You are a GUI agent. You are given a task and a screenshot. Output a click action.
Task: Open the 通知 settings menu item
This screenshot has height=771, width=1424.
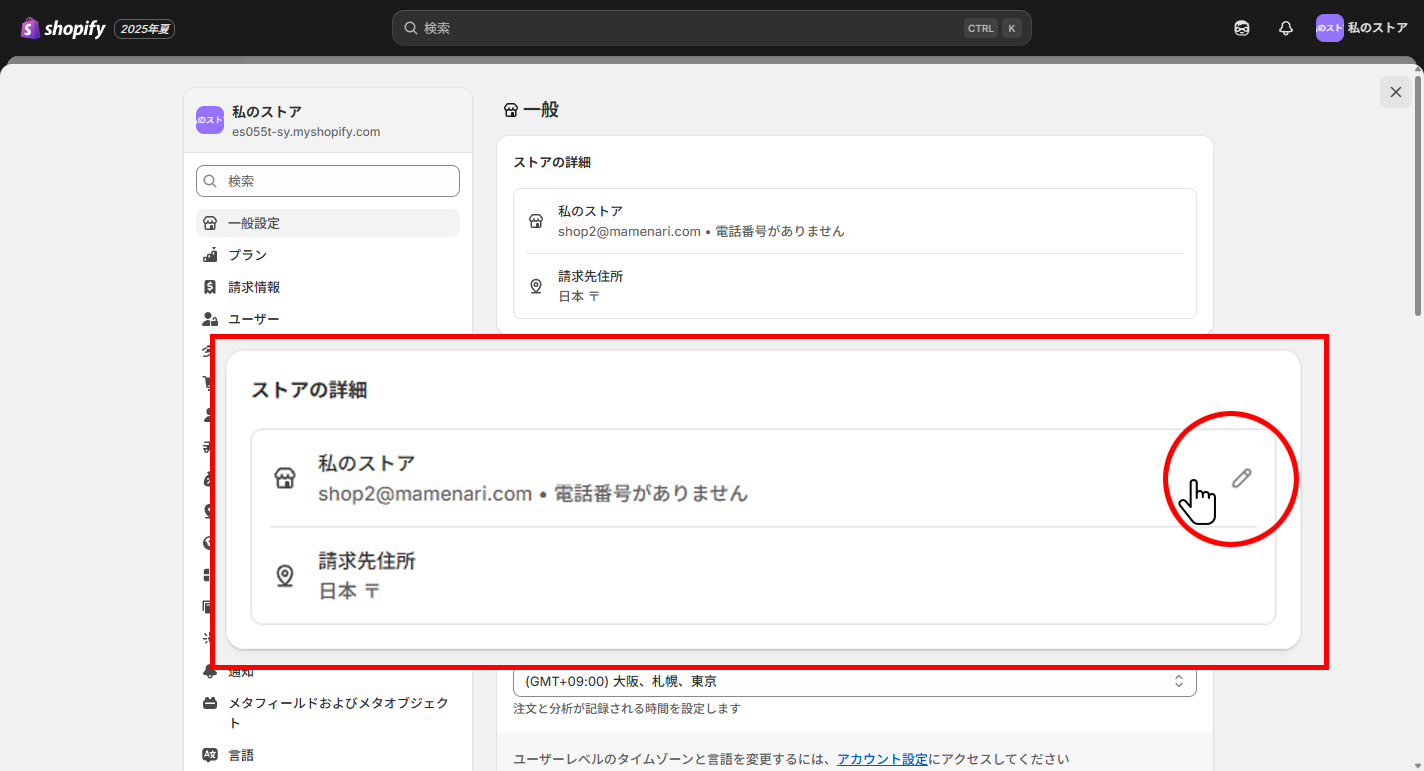click(241, 672)
